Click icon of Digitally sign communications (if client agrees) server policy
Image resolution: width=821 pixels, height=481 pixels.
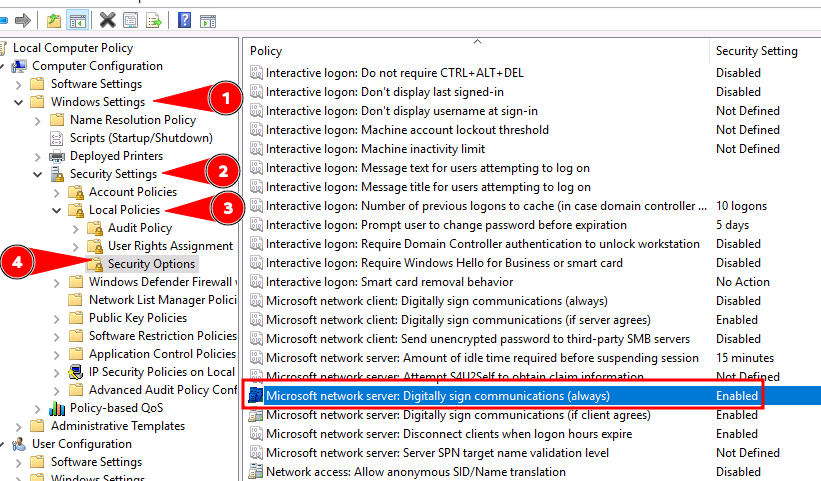pyautogui.click(x=256, y=416)
